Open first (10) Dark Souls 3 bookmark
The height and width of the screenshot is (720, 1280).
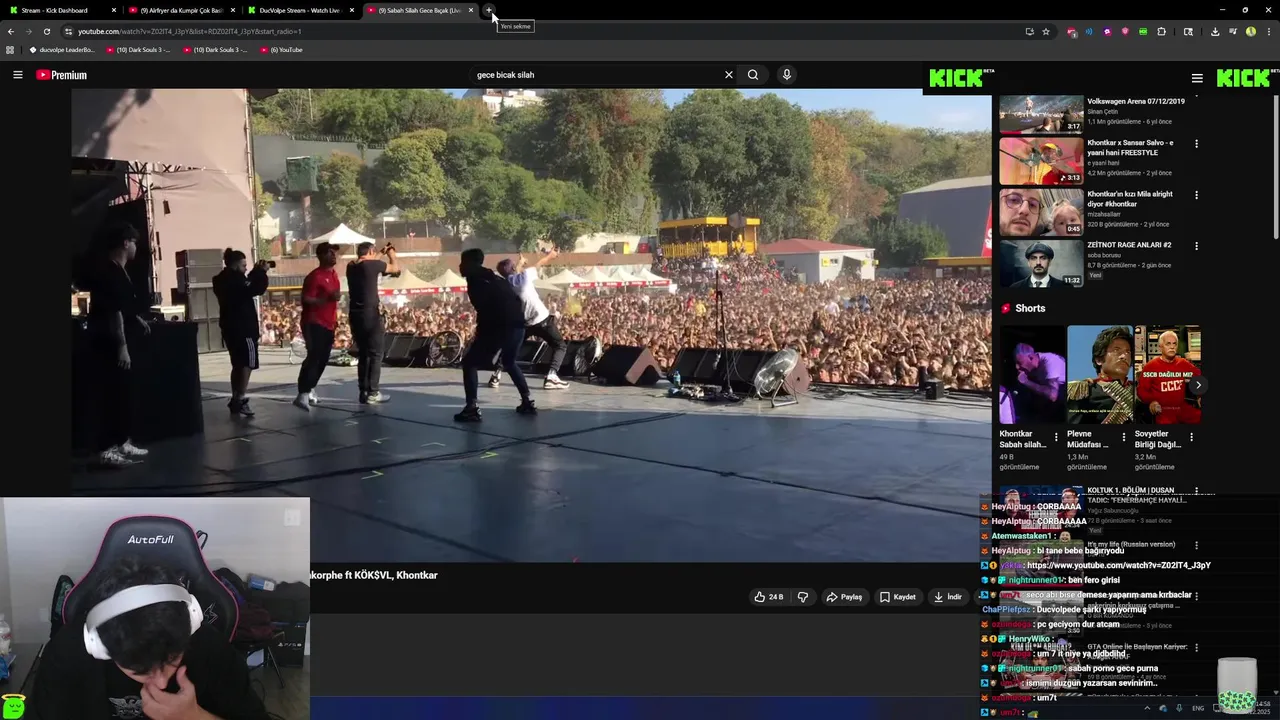tap(137, 49)
